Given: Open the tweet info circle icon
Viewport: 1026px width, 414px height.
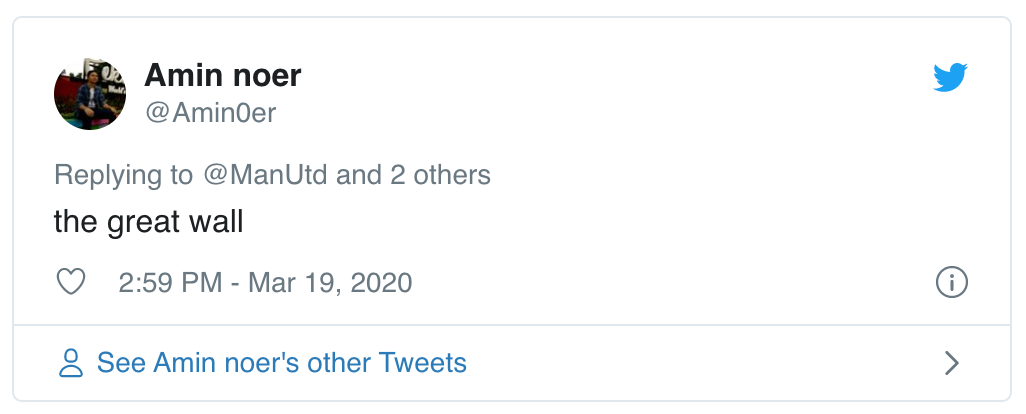Looking at the screenshot, I should tap(951, 282).
